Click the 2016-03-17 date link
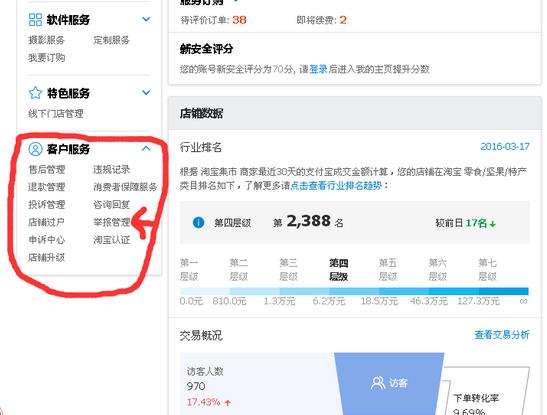Viewport: 547px width, 415px height. tap(505, 146)
